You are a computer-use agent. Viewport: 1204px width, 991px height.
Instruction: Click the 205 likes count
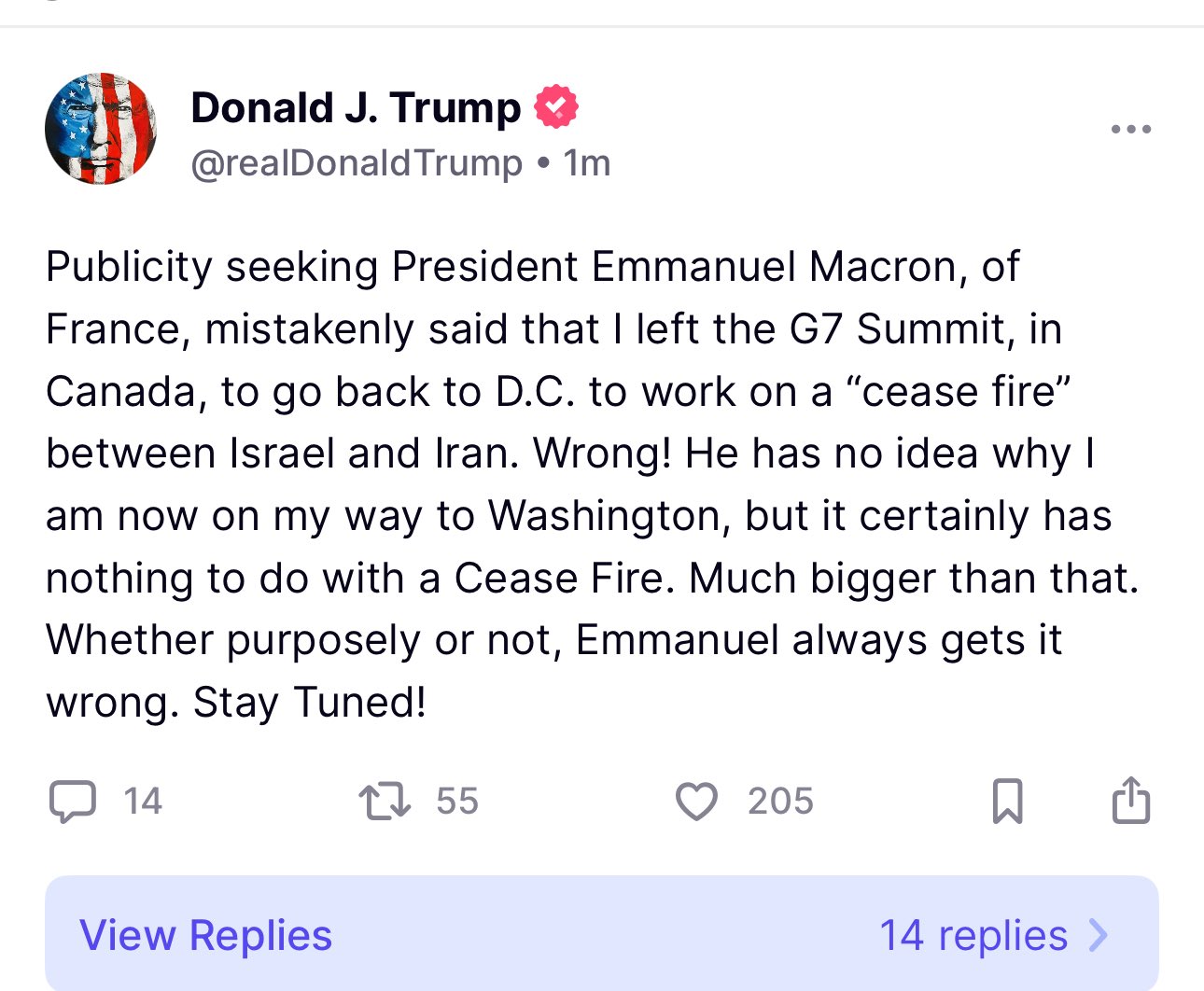[778, 800]
